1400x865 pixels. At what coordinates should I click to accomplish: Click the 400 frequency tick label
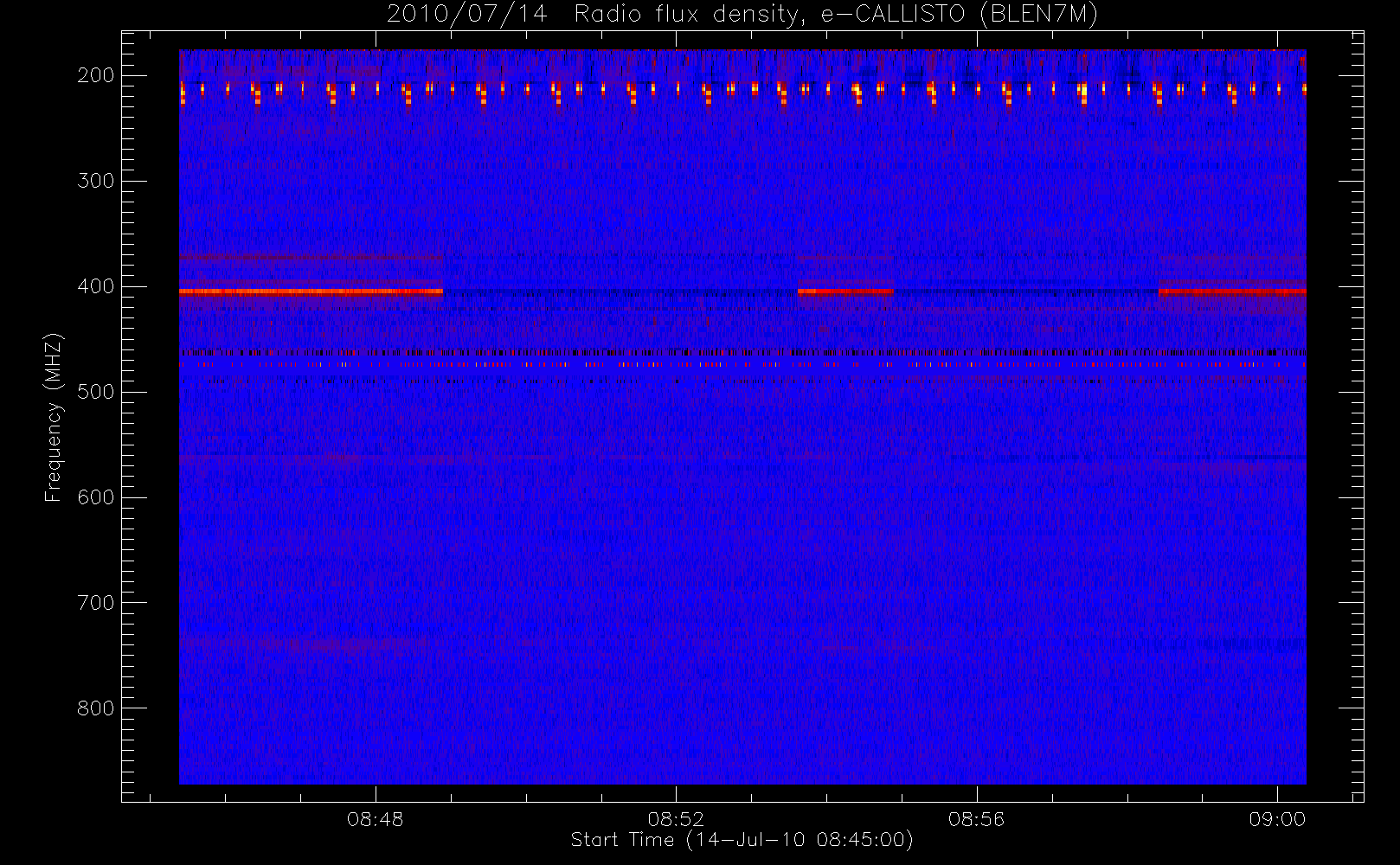coord(96,286)
